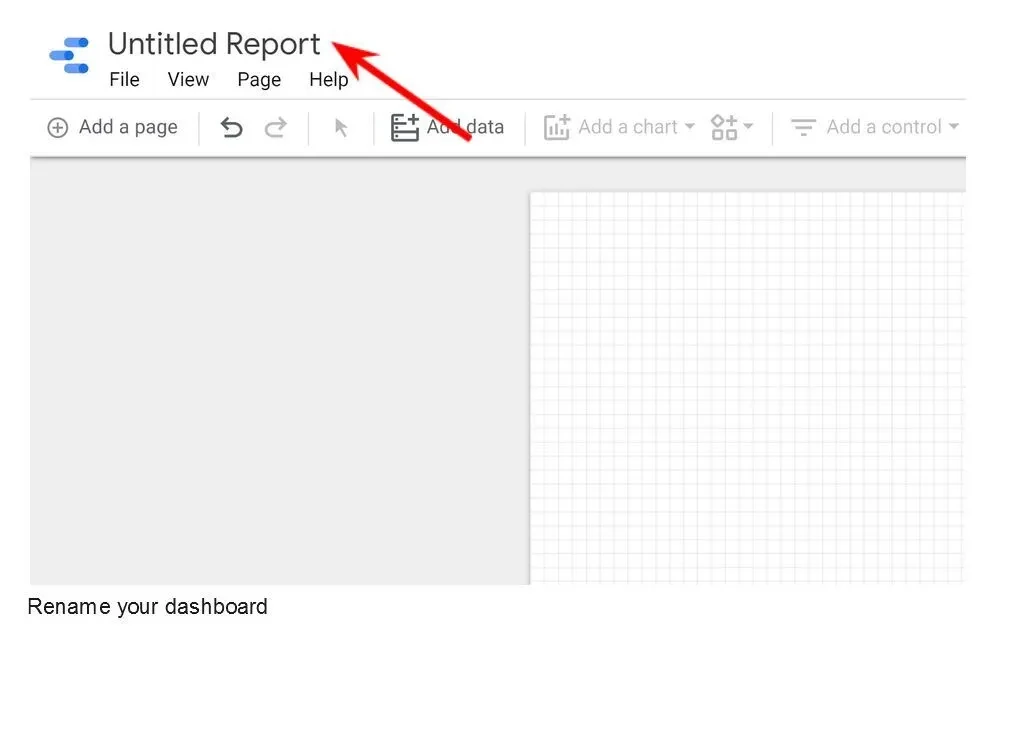Viewport: 1030px width, 732px height.
Task: Click the gridded report canvas
Action: coord(748,388)
